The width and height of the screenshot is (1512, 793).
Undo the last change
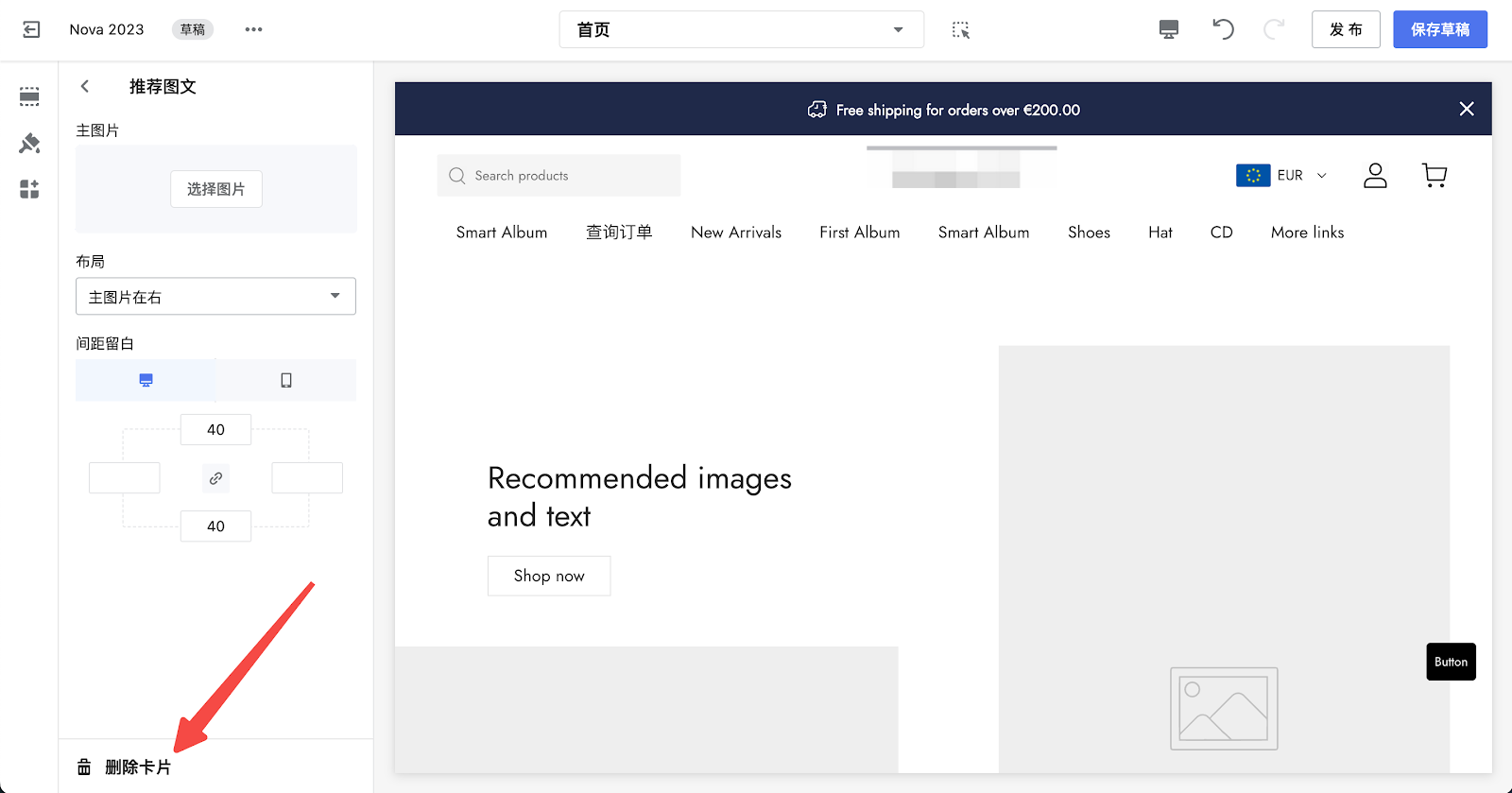pyautogui.click(x=1223, y=29)
